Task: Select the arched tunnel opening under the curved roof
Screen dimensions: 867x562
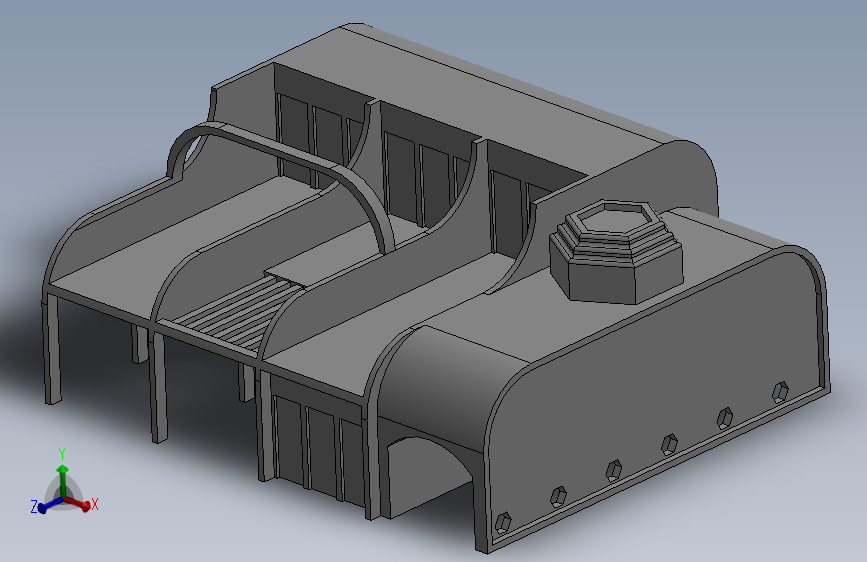Action: click(x=431, y=476)
